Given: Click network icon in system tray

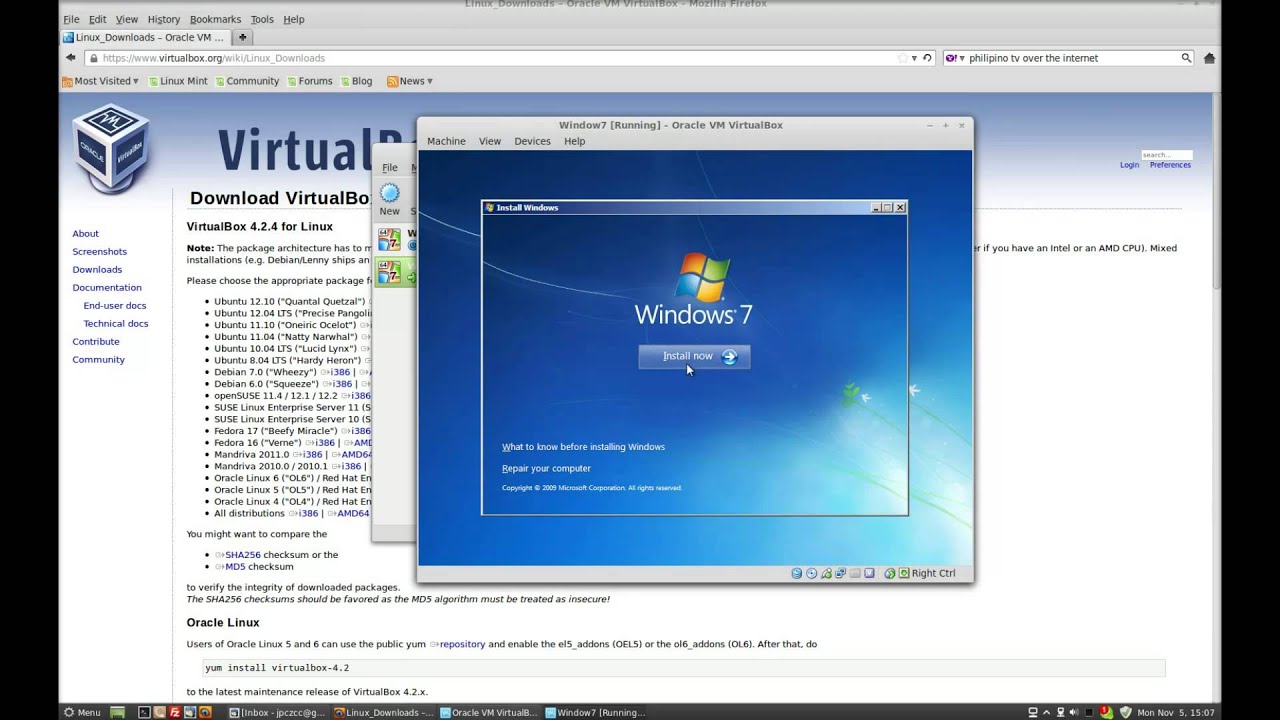Looking at the screenshot, I should pyautogui.click(x=1060, y=712).
